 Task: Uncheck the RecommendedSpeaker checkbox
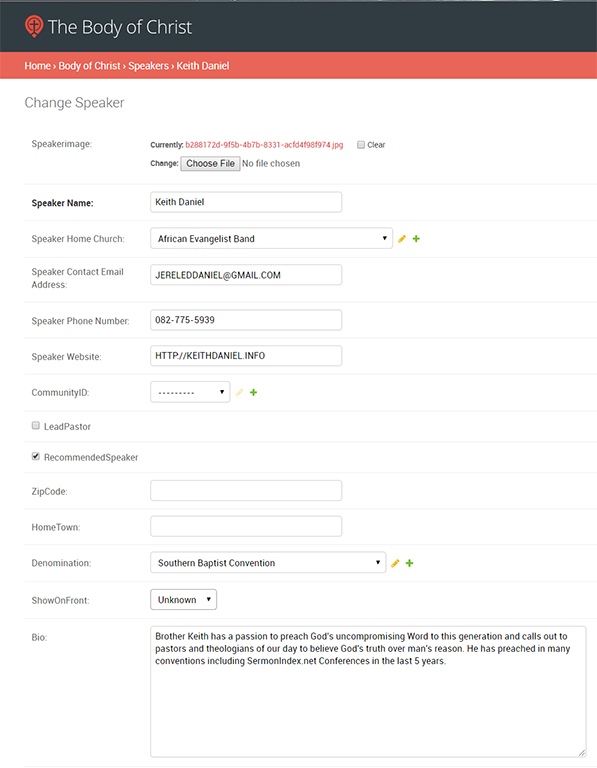pos(36,456)
